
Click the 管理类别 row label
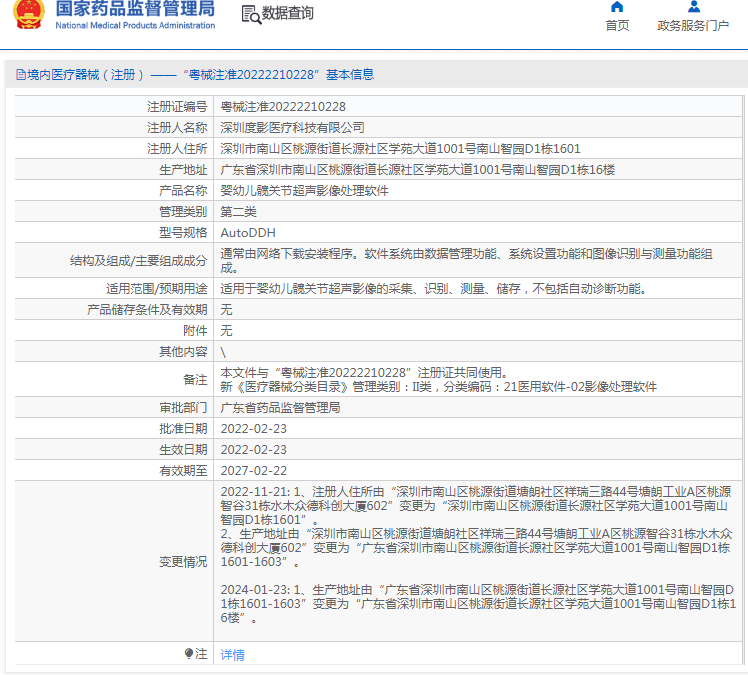click(x=183, y=211)
